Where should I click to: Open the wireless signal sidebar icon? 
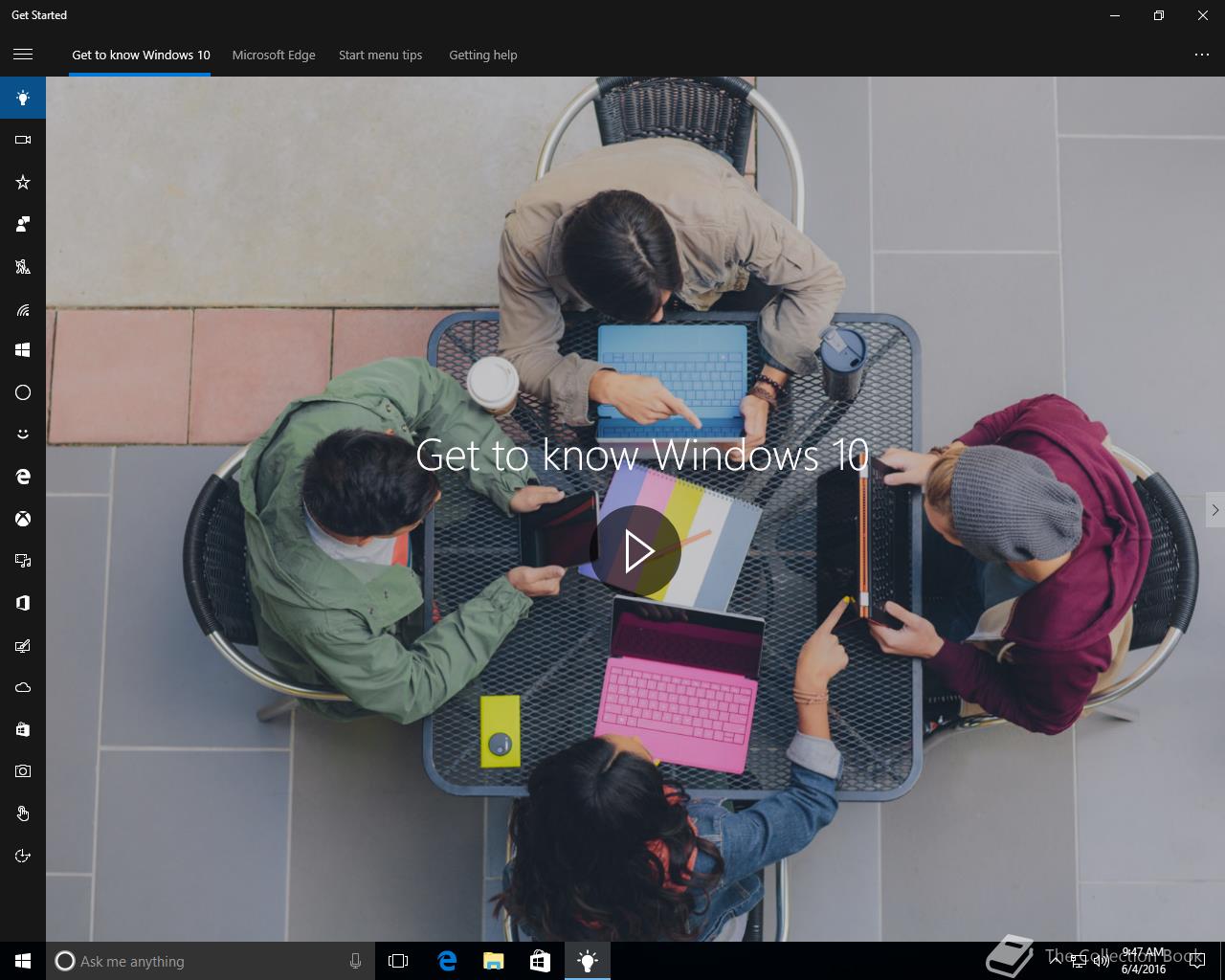coord(23,308)
